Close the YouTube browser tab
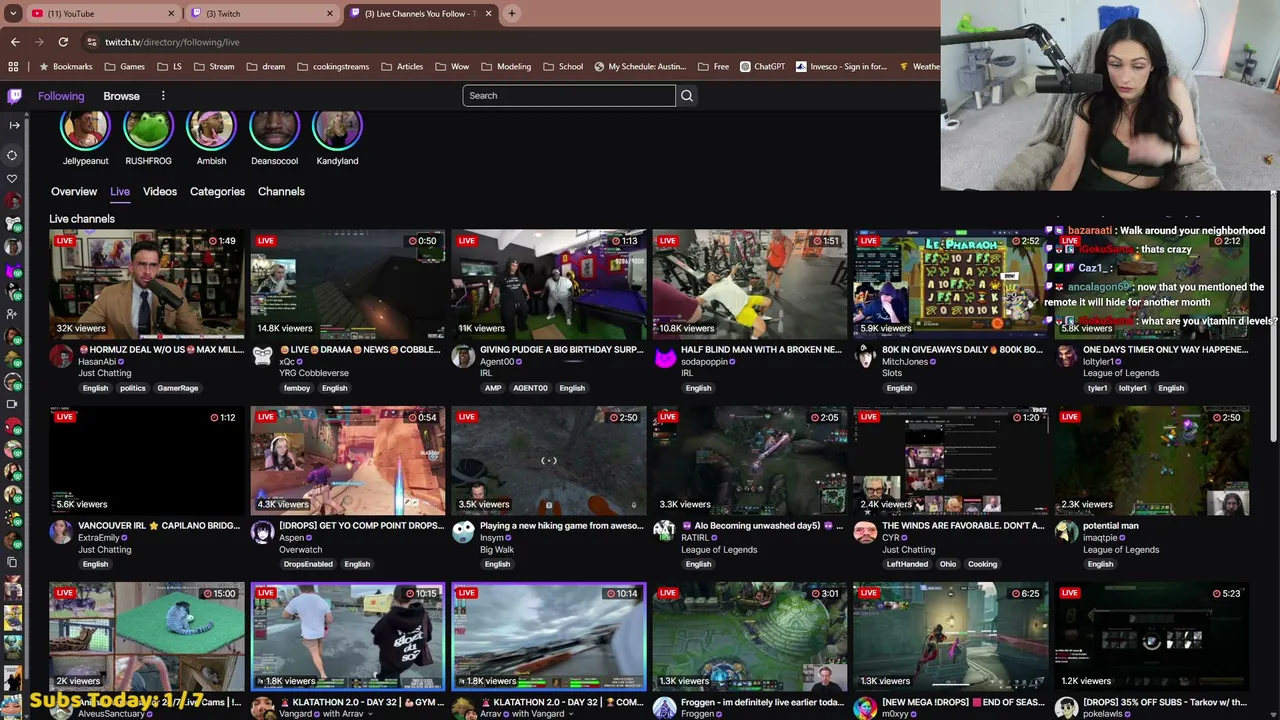The height and width of the screenshot is (720, 1280). pyautogui.click(x=171, y=14)
